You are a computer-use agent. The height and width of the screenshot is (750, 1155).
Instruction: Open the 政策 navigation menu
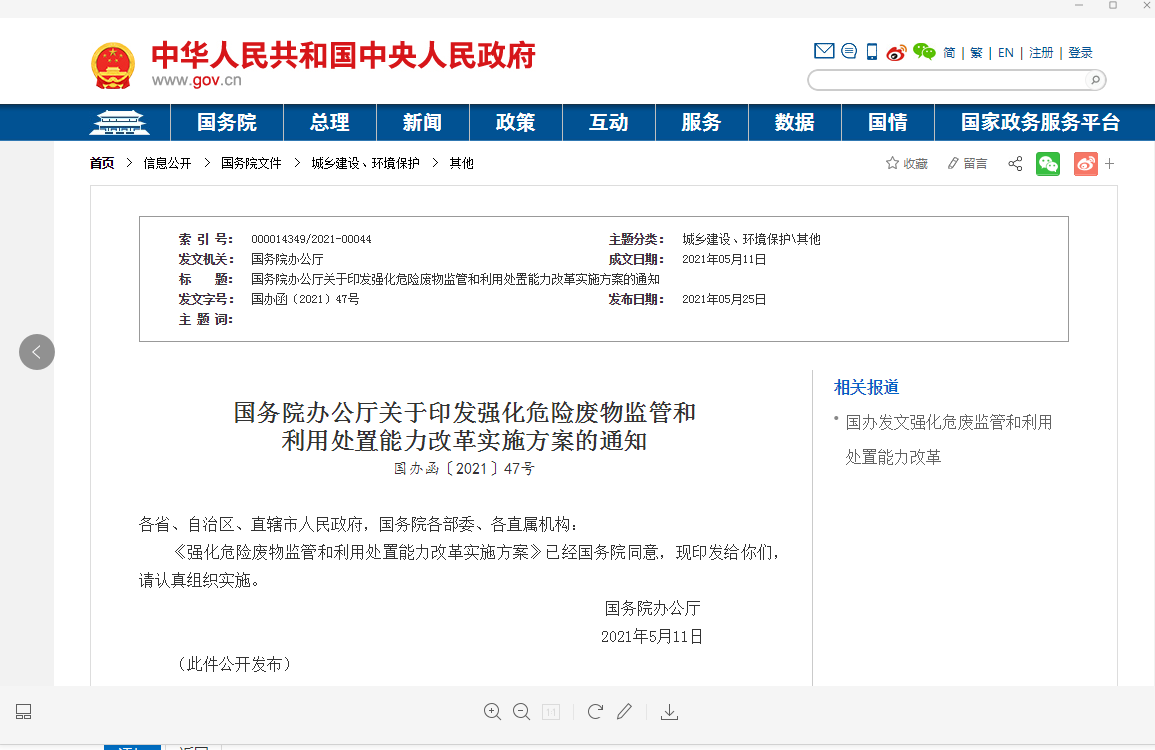click(515, 123)
